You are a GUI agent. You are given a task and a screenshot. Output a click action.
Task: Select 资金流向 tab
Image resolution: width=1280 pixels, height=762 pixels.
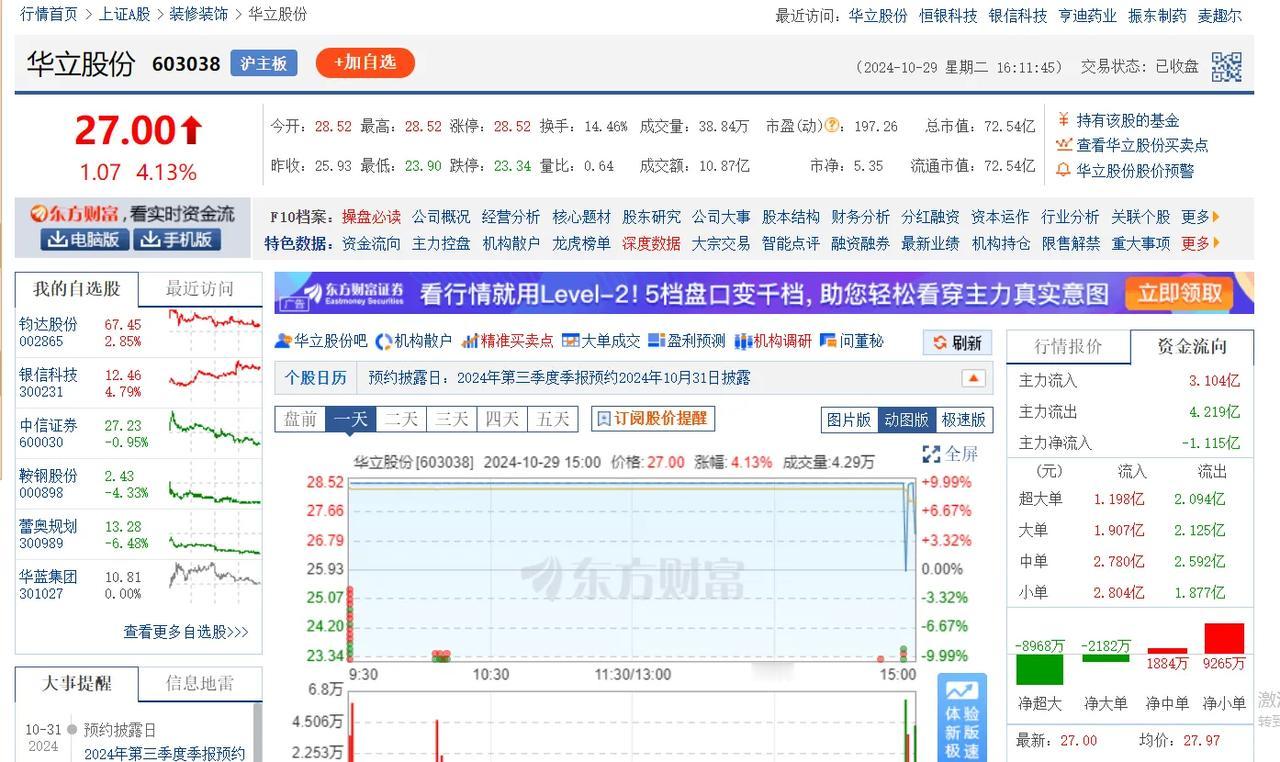pyautogui.click(x=1191, y=347)
